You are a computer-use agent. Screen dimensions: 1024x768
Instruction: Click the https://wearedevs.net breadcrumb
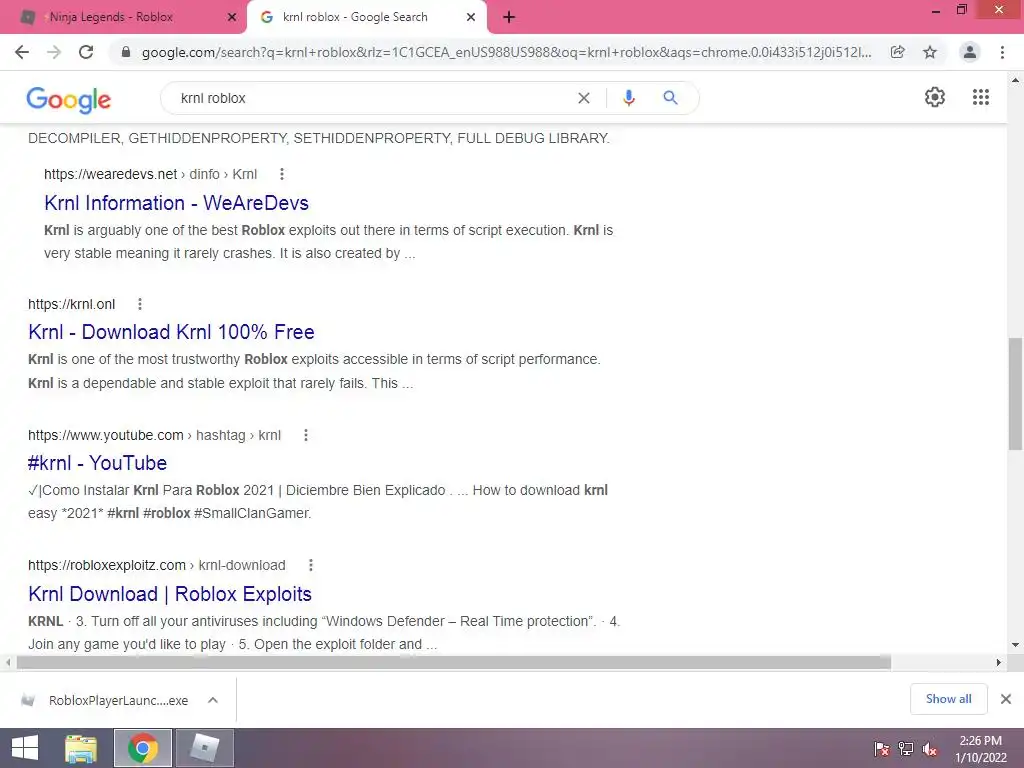coord(150,174)
